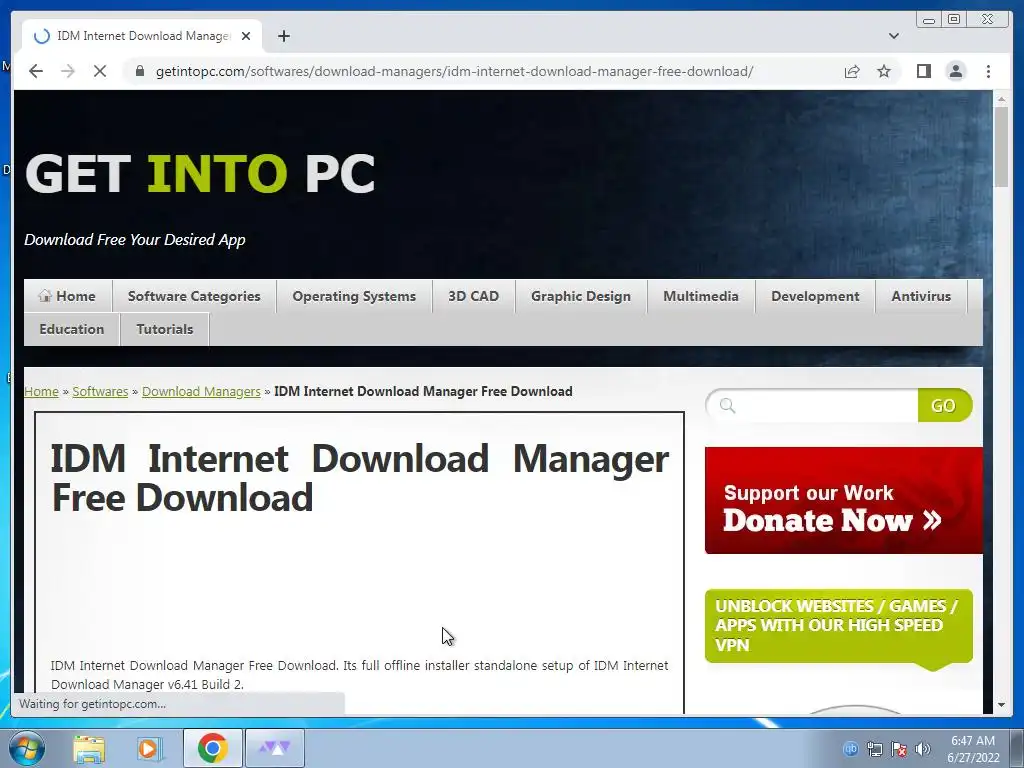1024x768 pixels.
Task: Open the network tray icon
Action: [874, 749]
